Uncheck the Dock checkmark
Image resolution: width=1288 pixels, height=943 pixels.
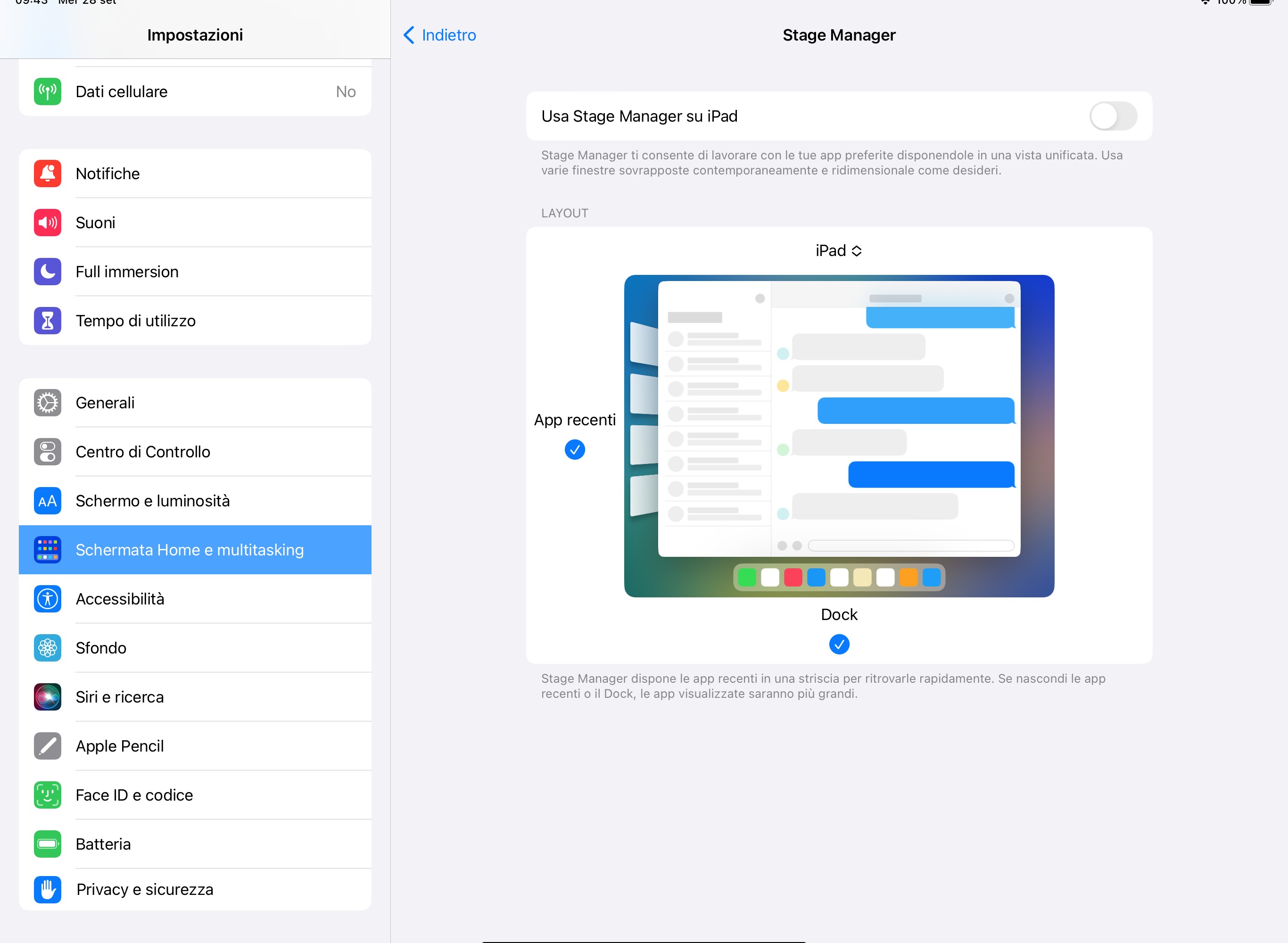coord(839,645)
